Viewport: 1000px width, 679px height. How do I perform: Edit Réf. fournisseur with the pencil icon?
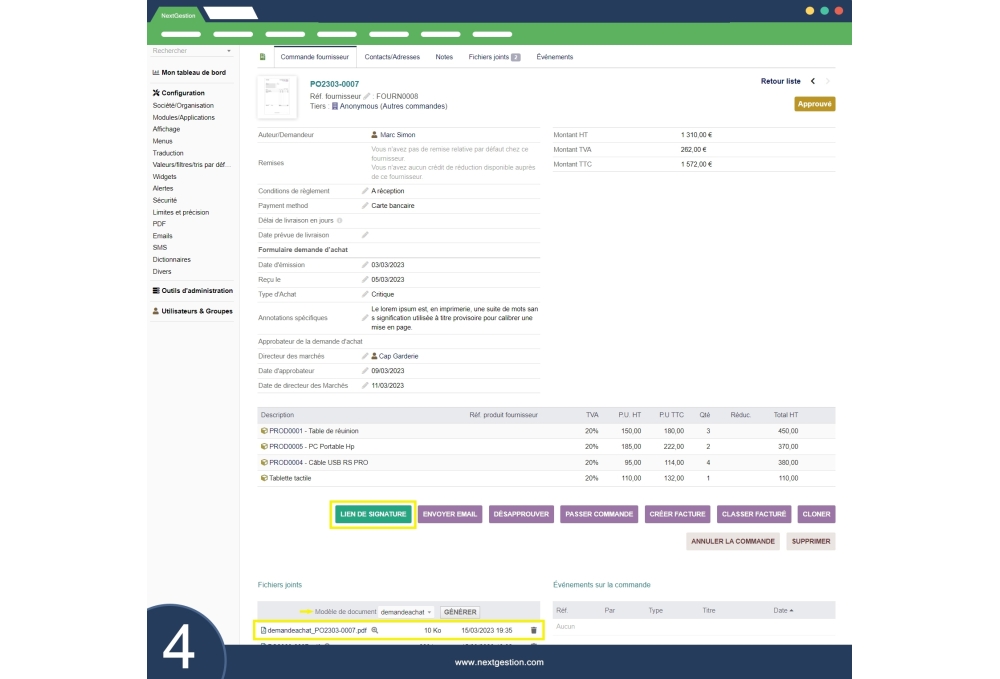pos(365,94)
